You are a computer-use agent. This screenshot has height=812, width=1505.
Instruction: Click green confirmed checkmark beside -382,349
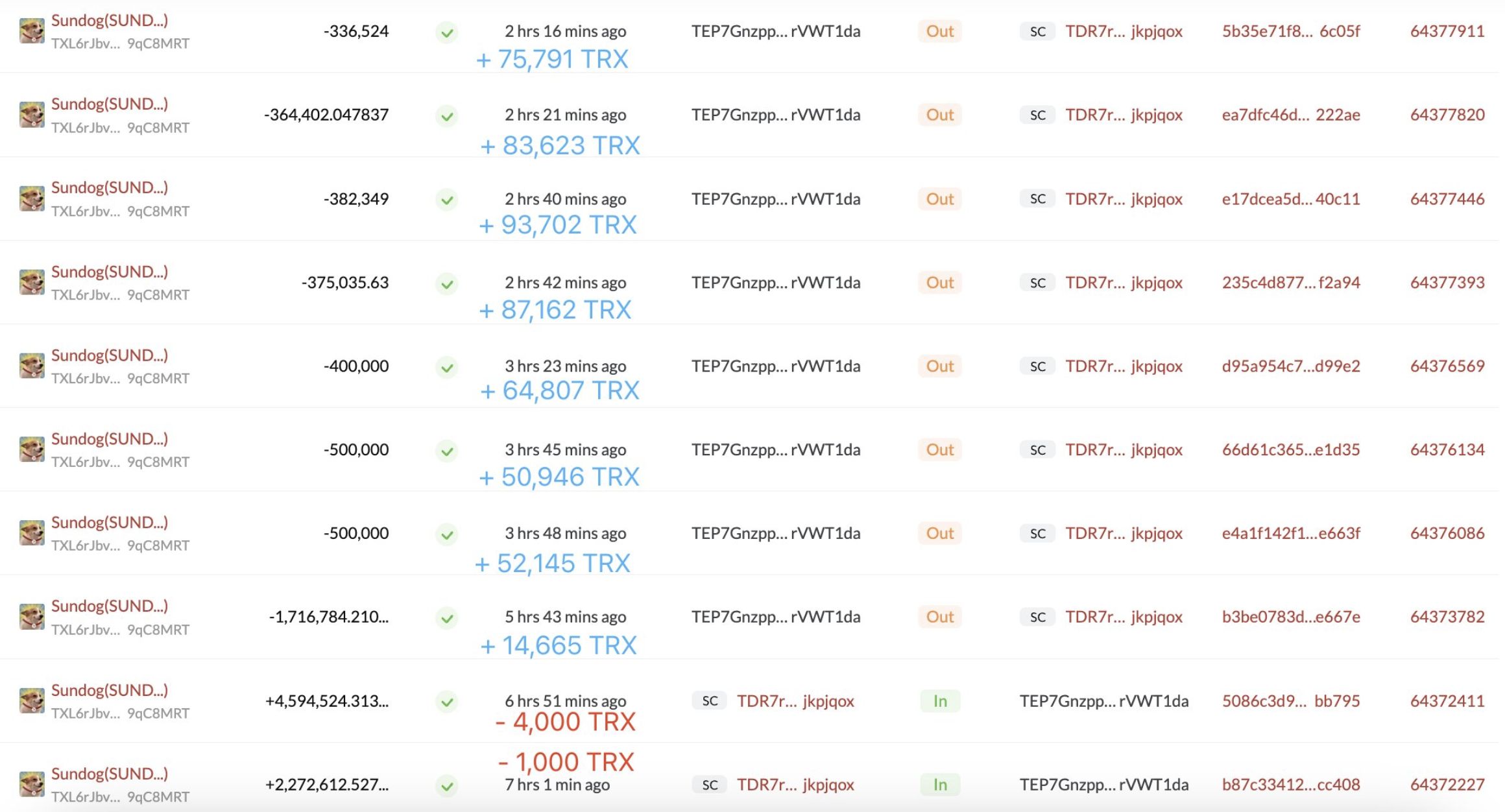(446, 200)
